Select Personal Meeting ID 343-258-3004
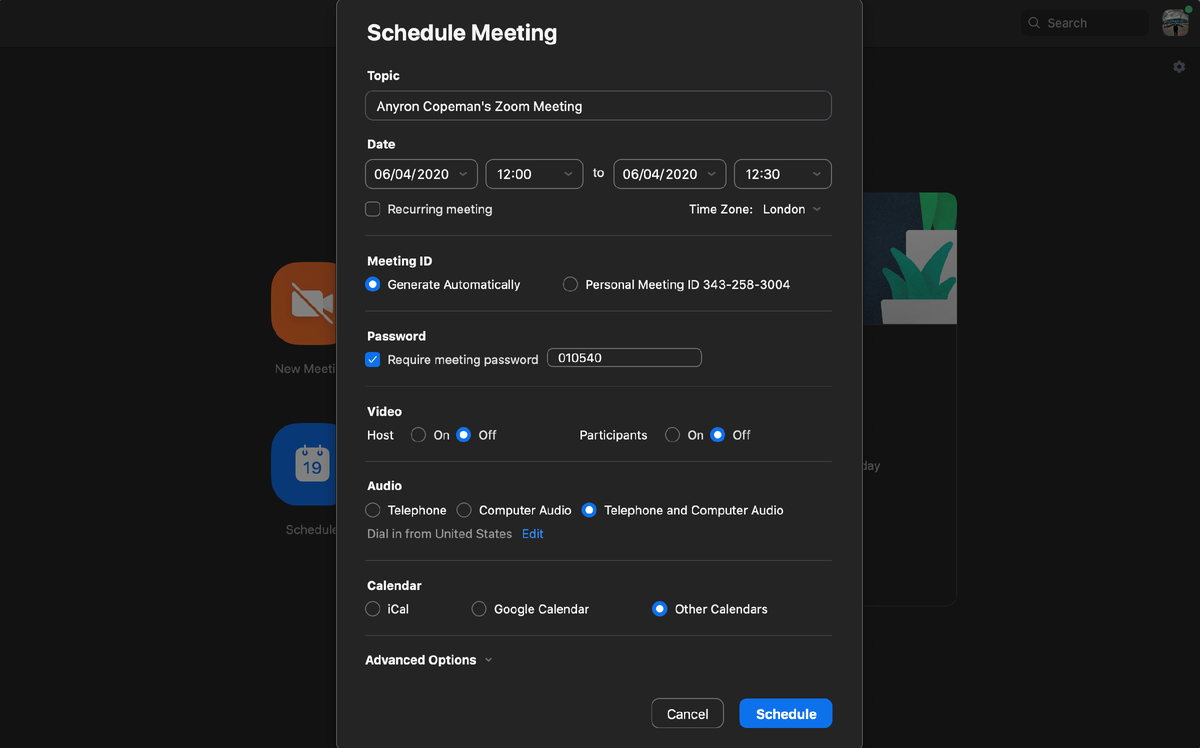This screenshot has width=1200, height=748. click(570, 284)
